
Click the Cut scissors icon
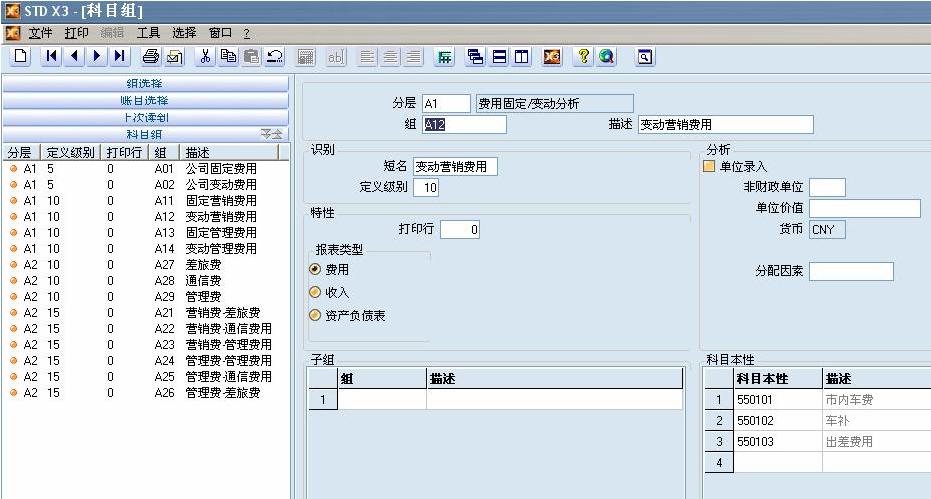point(205,57)
